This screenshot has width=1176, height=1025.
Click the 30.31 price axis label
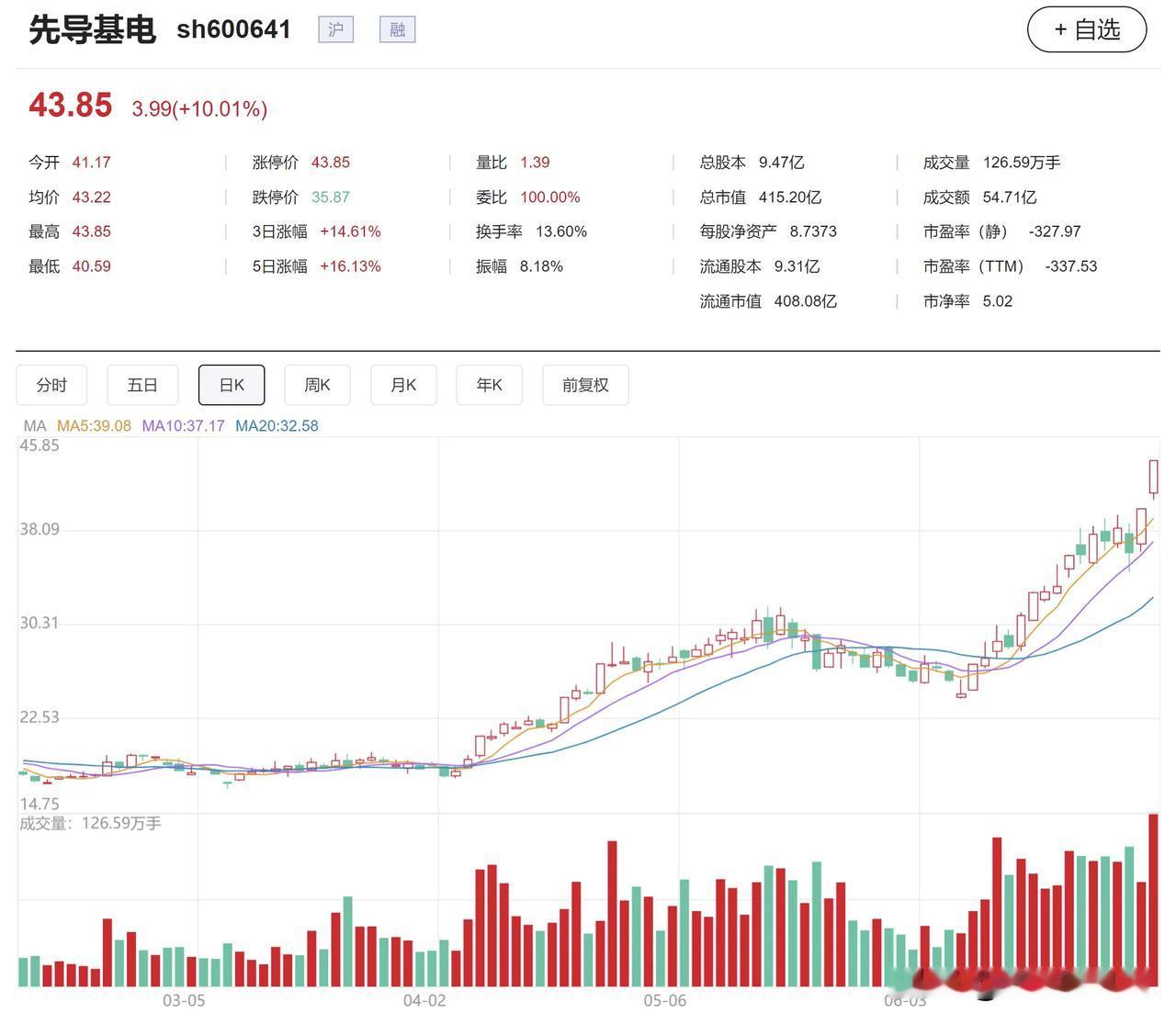[x=40, y=624]
